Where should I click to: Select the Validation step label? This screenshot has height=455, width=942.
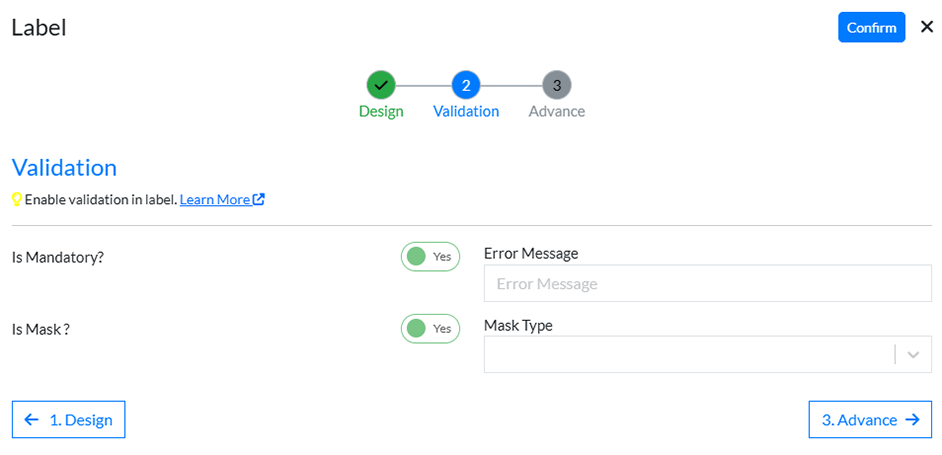pos(466,111)
